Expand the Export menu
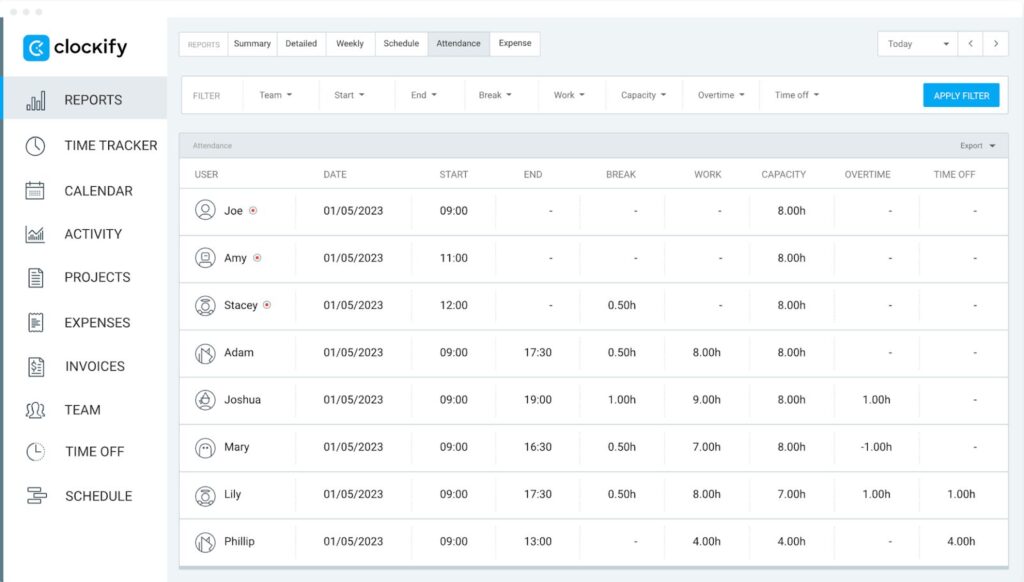 977,146
